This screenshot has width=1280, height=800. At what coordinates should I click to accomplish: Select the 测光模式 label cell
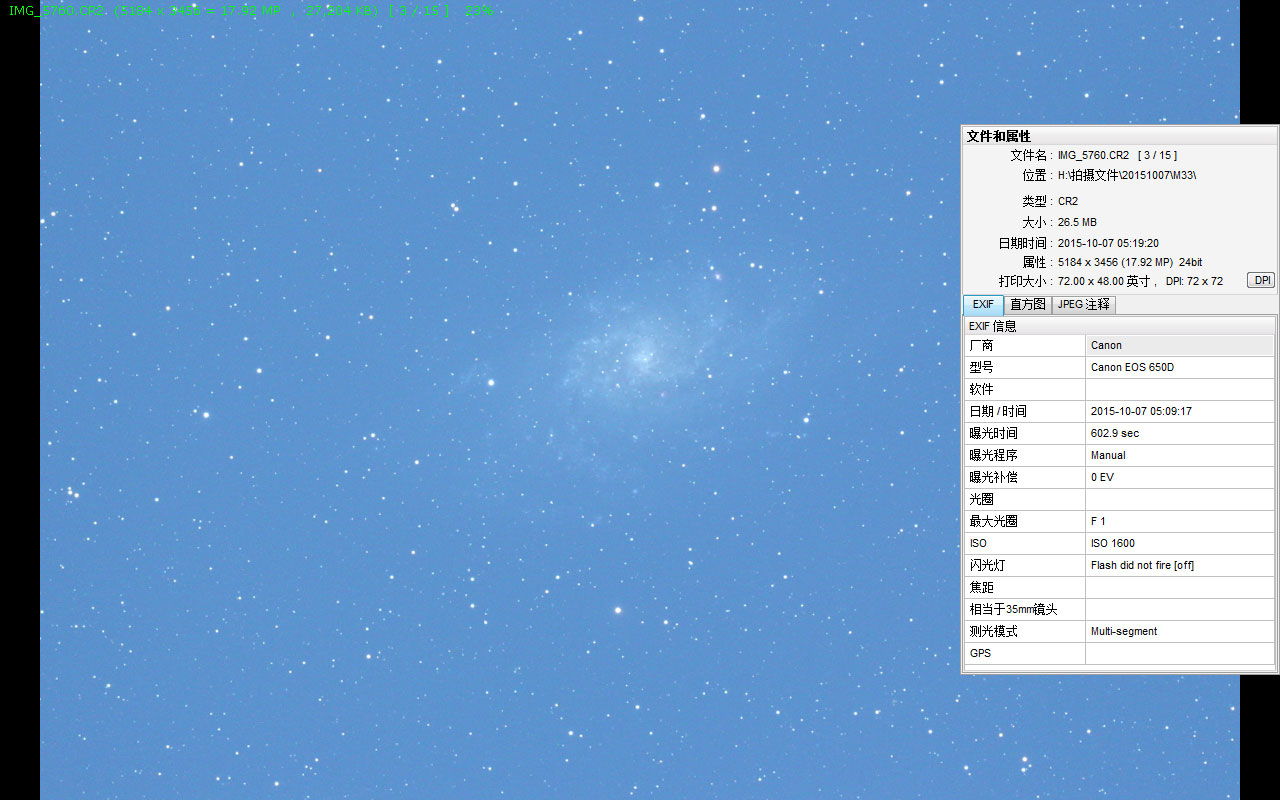point(1025,631)
